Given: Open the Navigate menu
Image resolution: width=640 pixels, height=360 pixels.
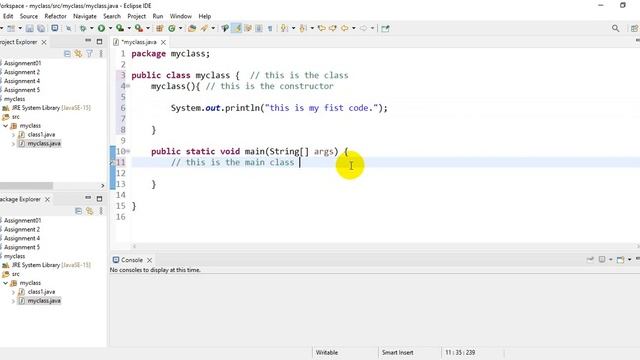Looking at the screenshot, I should click(85, 16).
